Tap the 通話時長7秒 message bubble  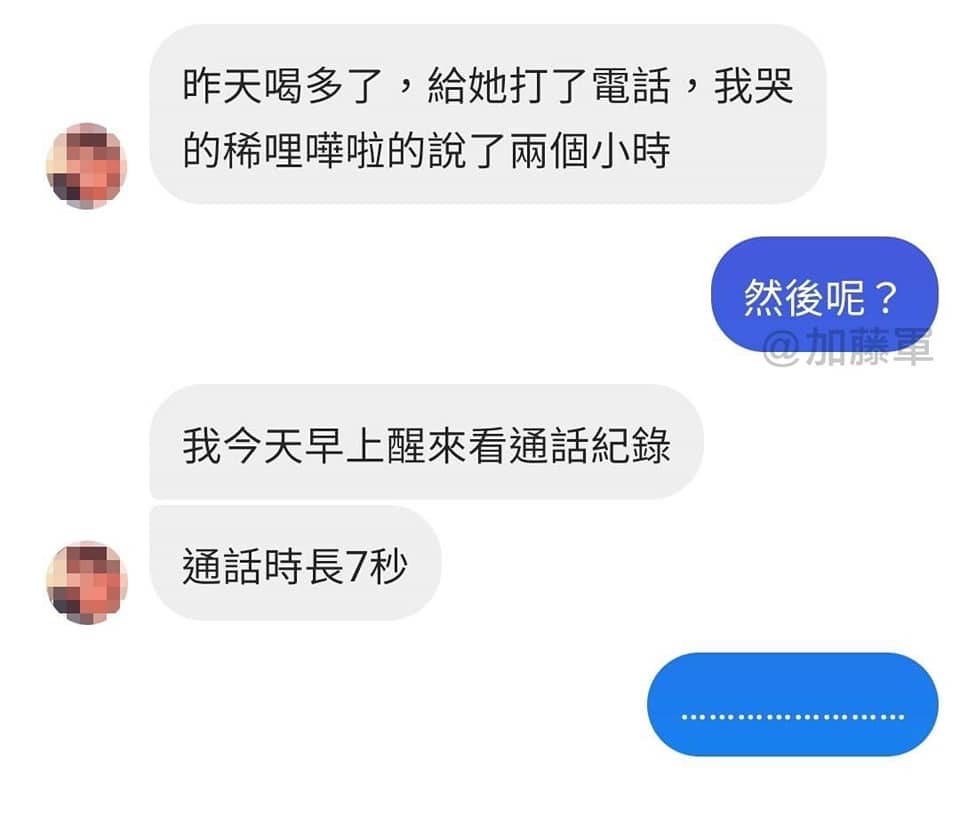295,563
